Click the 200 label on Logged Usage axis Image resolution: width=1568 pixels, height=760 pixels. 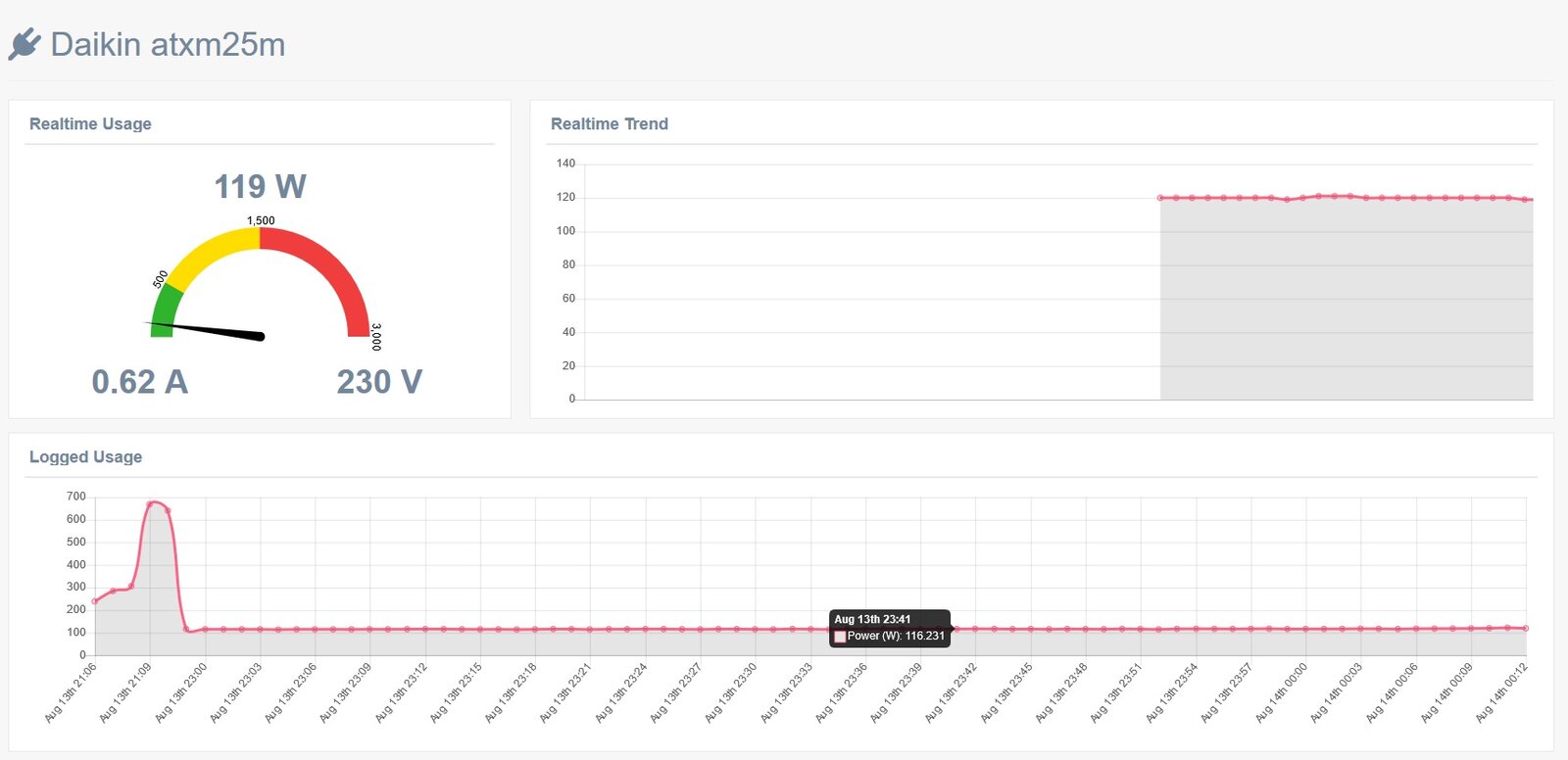(x=75, y=609)
